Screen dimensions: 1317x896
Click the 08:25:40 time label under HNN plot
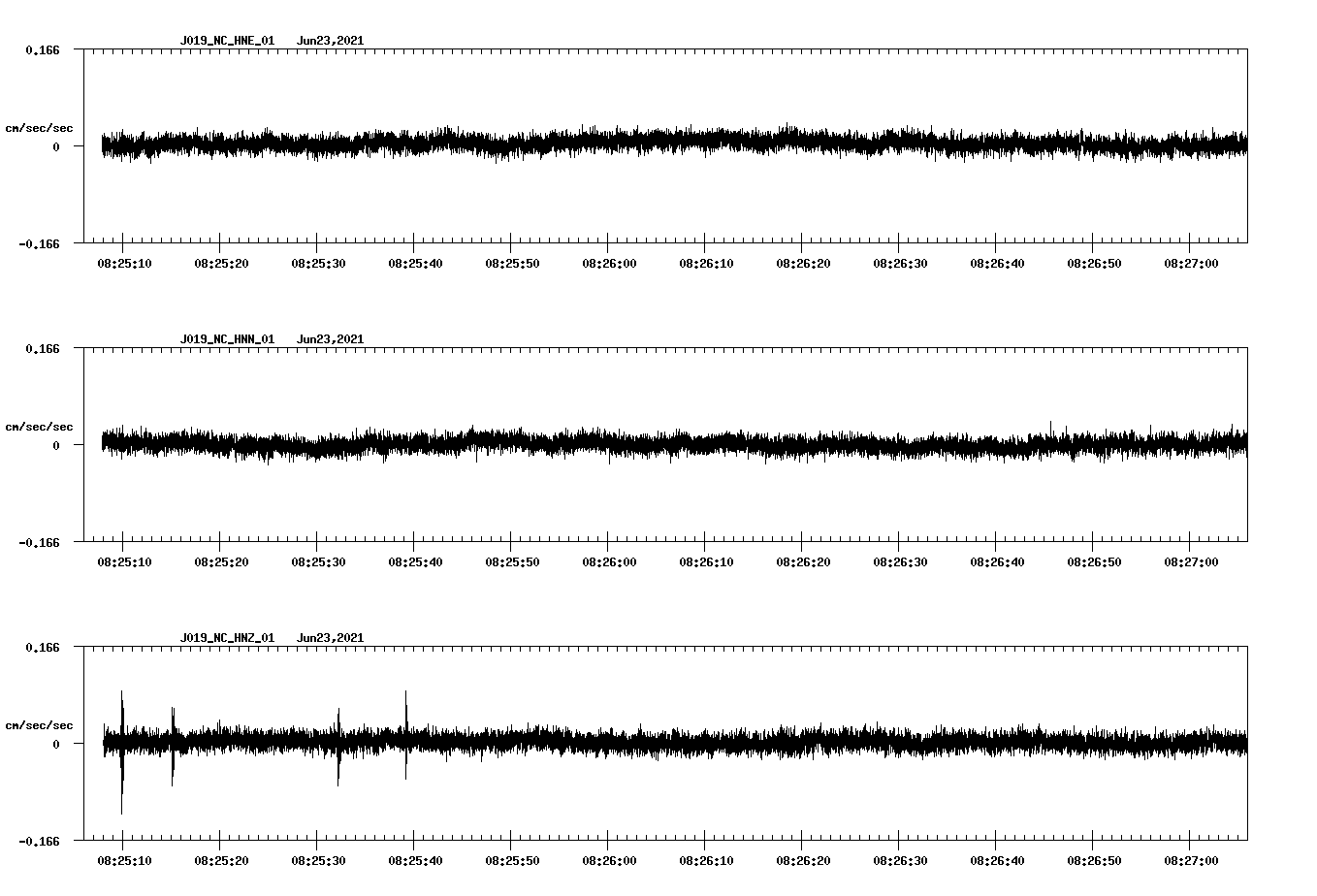coord(415,562)
